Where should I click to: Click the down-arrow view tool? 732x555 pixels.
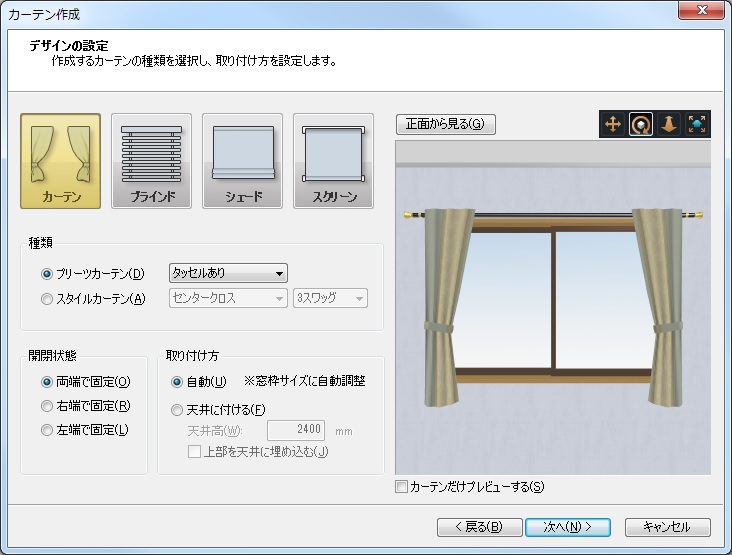[x=668, y=124]
